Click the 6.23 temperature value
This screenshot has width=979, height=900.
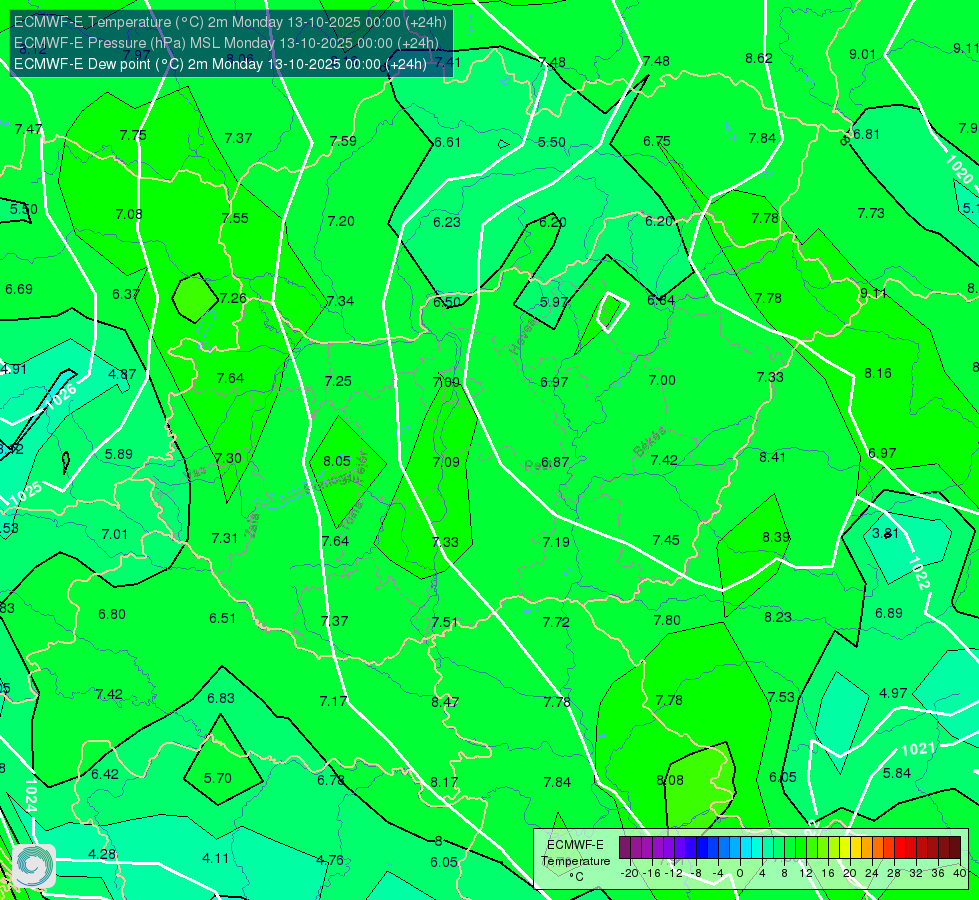pos(447,222)
